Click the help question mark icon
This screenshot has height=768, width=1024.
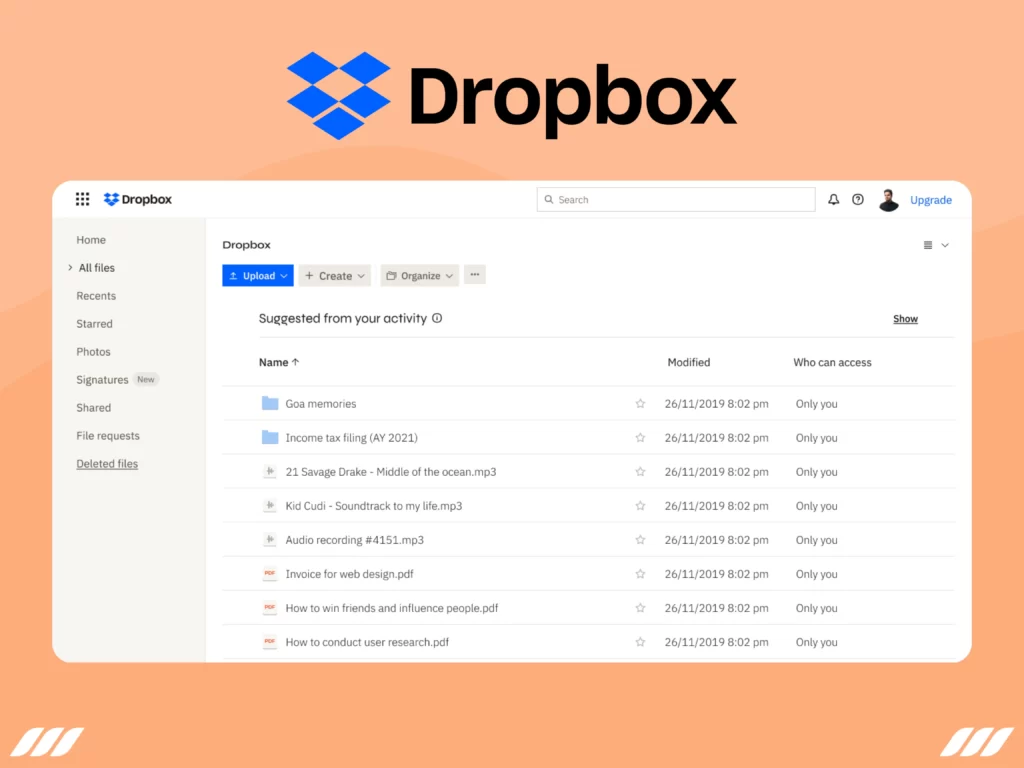[x=858, y=199]
